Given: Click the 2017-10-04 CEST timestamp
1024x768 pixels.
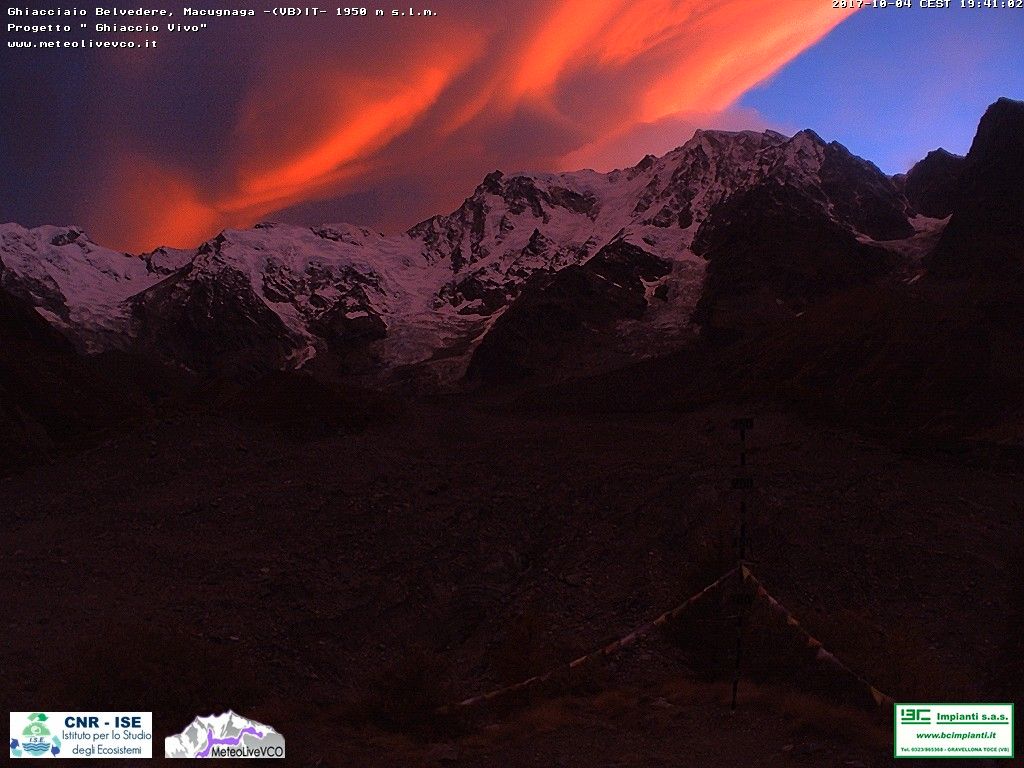Looking at the screenshot, I should [927, 5].
